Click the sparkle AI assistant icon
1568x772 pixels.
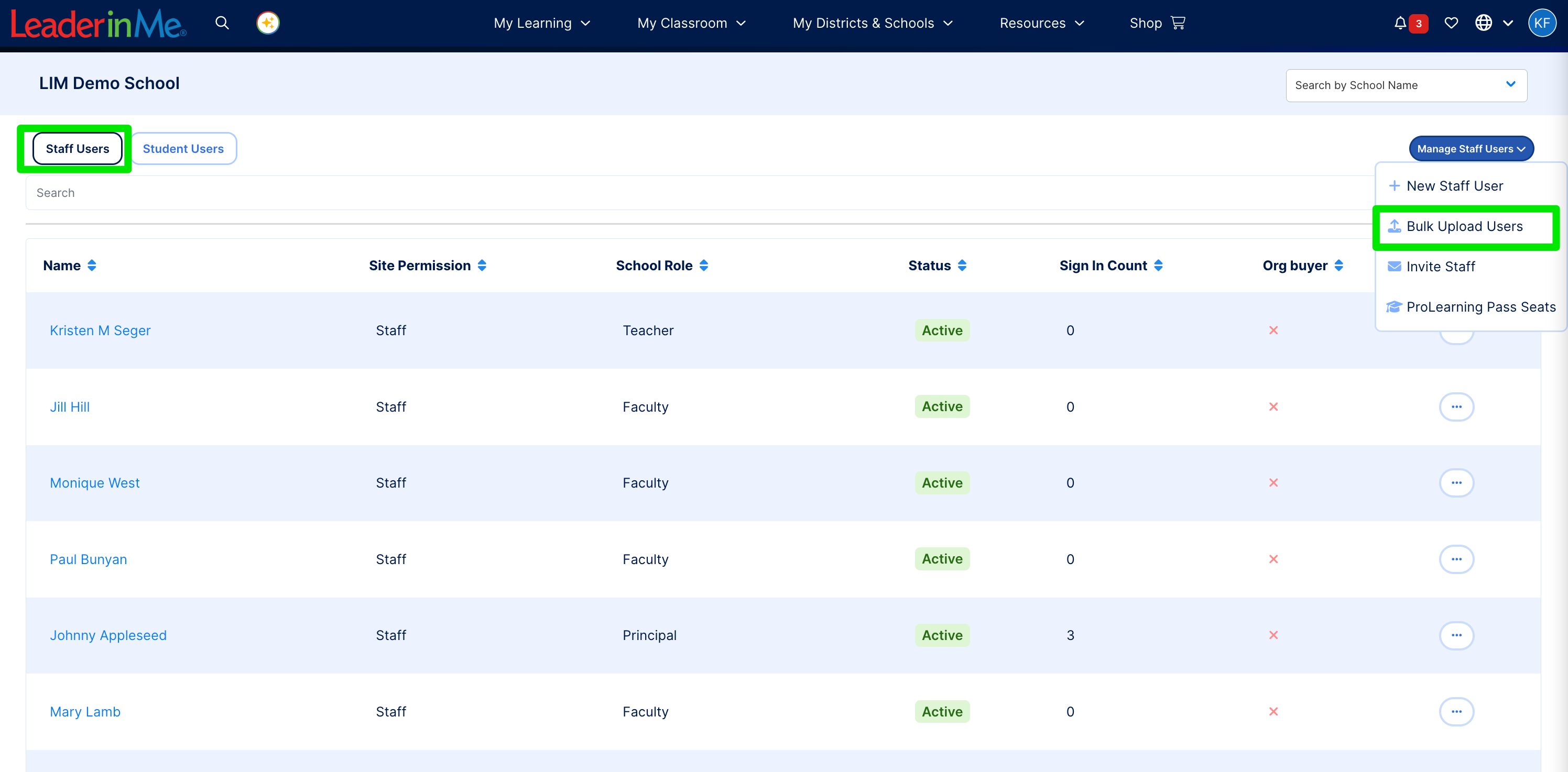click(268, 23)
